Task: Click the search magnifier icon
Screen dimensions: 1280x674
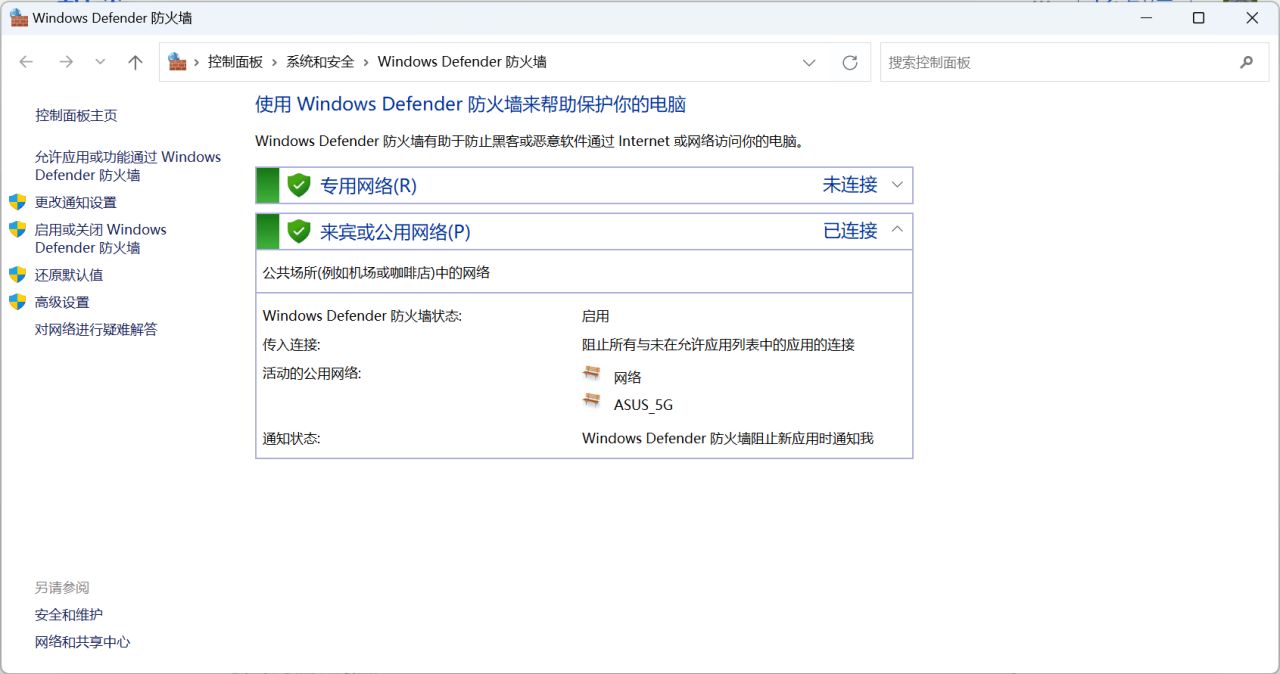Action: [1246, 62]
